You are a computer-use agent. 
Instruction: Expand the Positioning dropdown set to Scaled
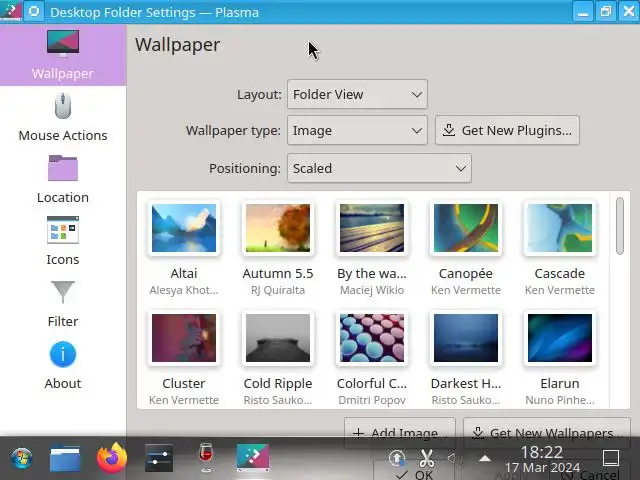click(379, 168)
